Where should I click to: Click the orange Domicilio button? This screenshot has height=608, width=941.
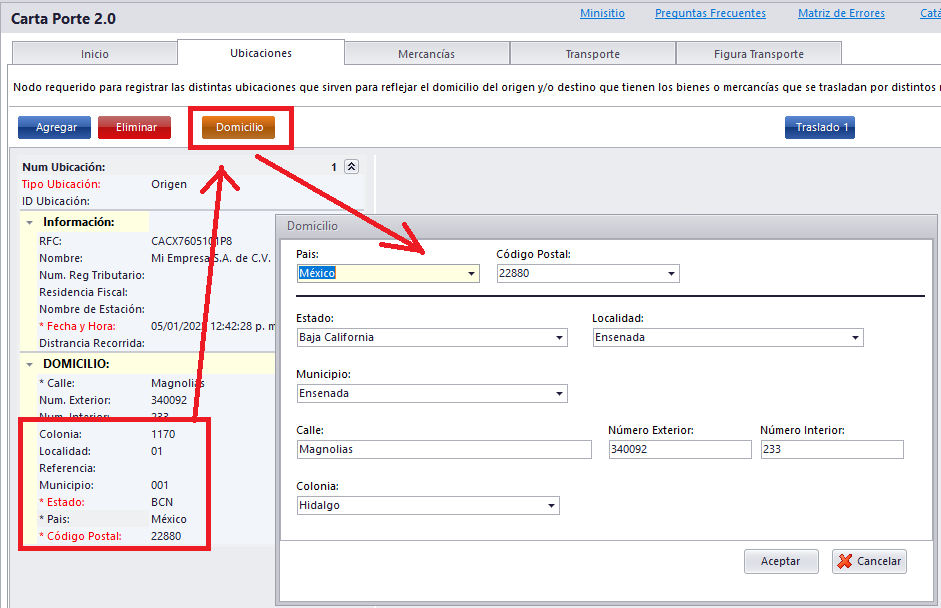[239, 128]
